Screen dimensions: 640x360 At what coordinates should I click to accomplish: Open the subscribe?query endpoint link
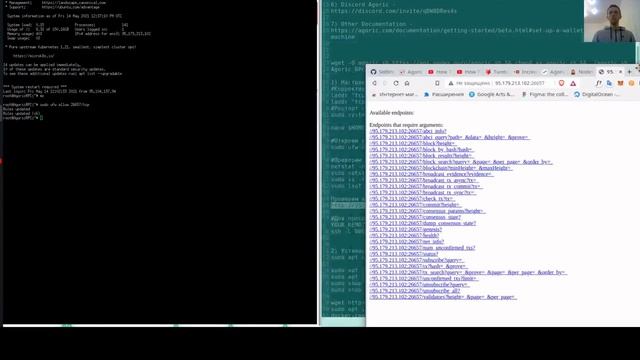[416, 260]
